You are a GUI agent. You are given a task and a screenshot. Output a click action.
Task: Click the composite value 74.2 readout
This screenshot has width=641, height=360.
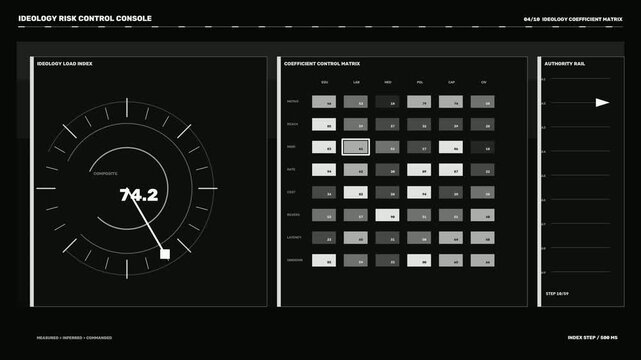(x=139, y=195)
